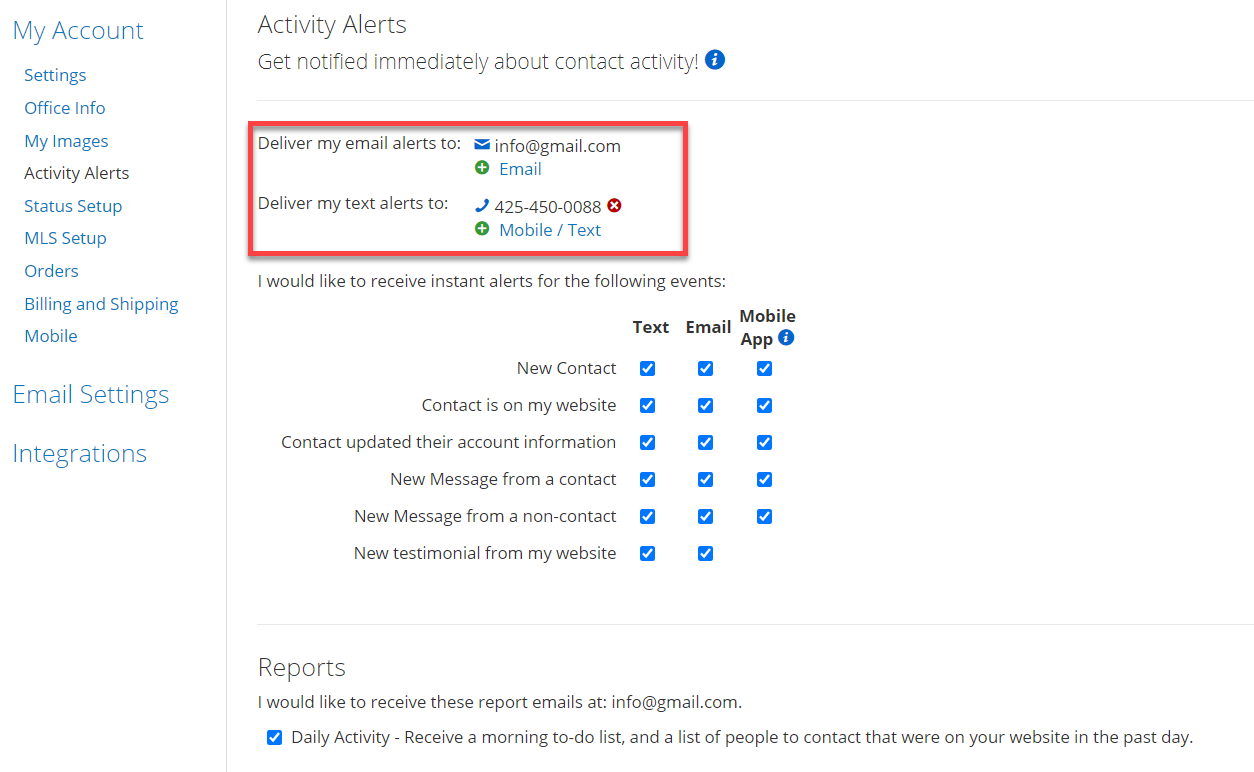
Task: Toggle the Daily Activity report checkbox
Action: click(x=274, y=738)
